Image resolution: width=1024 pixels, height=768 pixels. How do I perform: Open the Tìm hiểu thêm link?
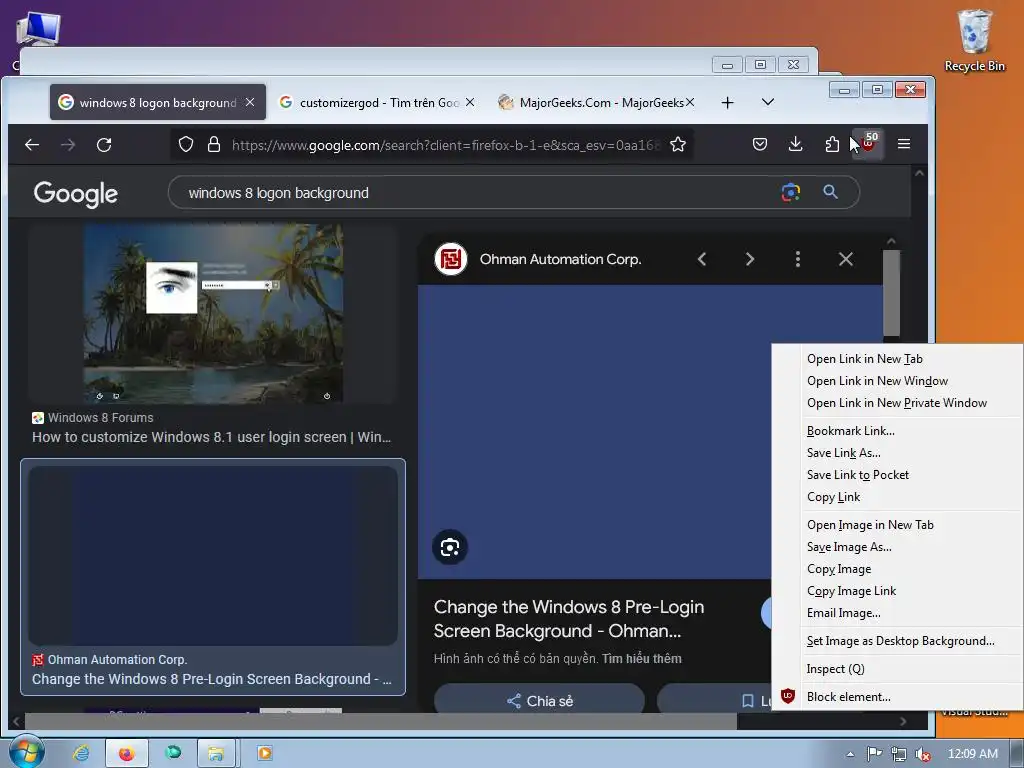tap(641, 659)
